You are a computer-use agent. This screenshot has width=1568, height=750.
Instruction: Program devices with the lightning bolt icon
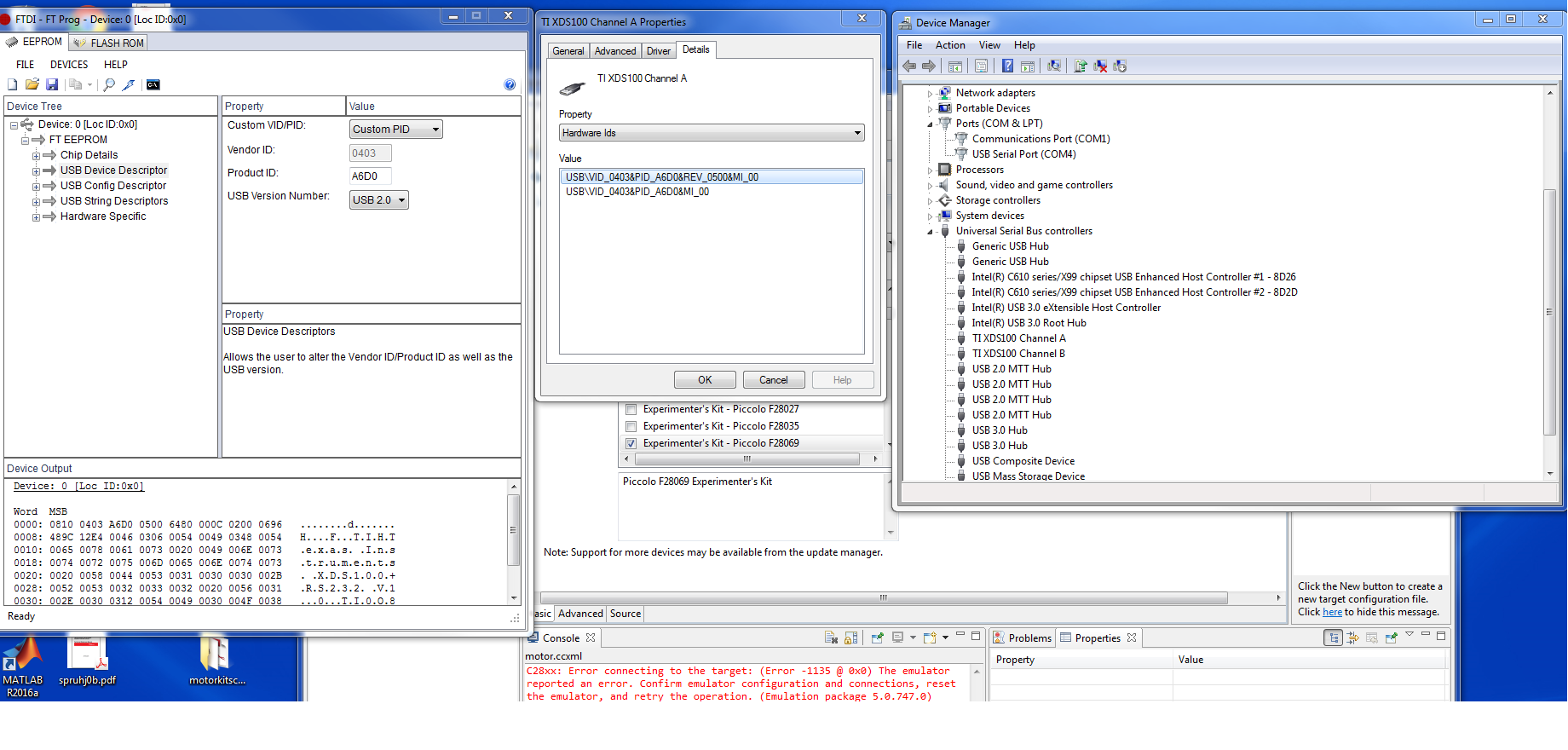(129, 84)
